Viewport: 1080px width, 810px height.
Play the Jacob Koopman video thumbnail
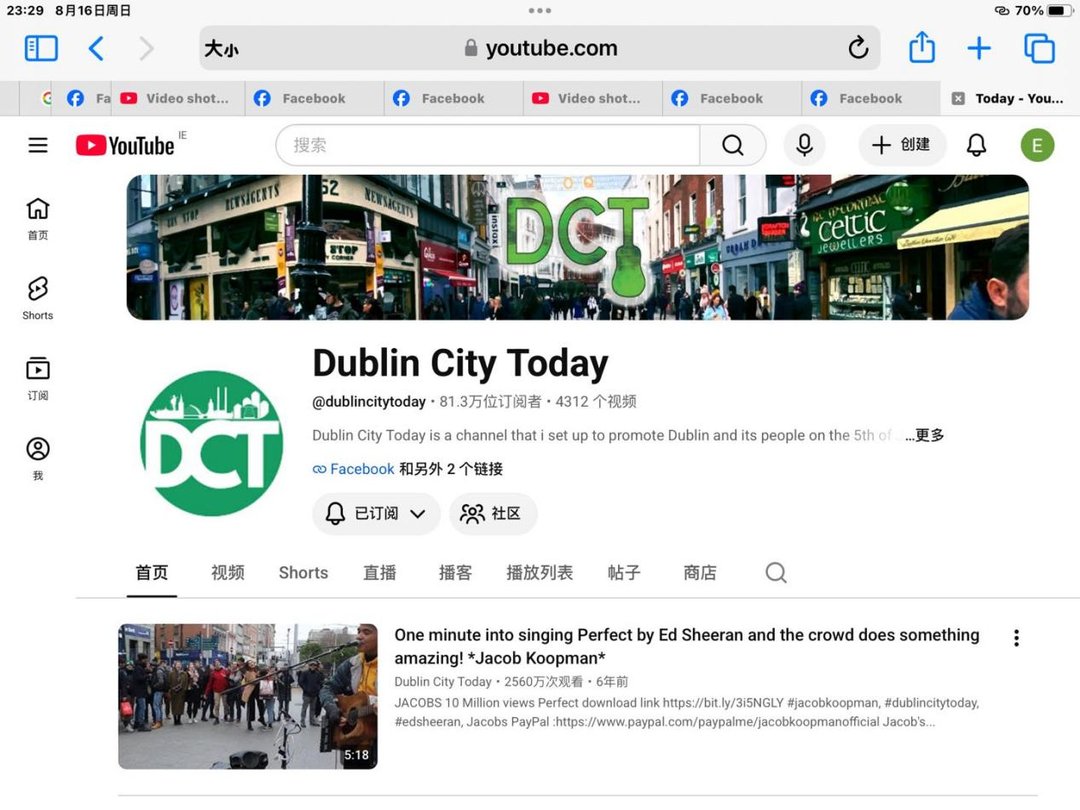(248, 696)
